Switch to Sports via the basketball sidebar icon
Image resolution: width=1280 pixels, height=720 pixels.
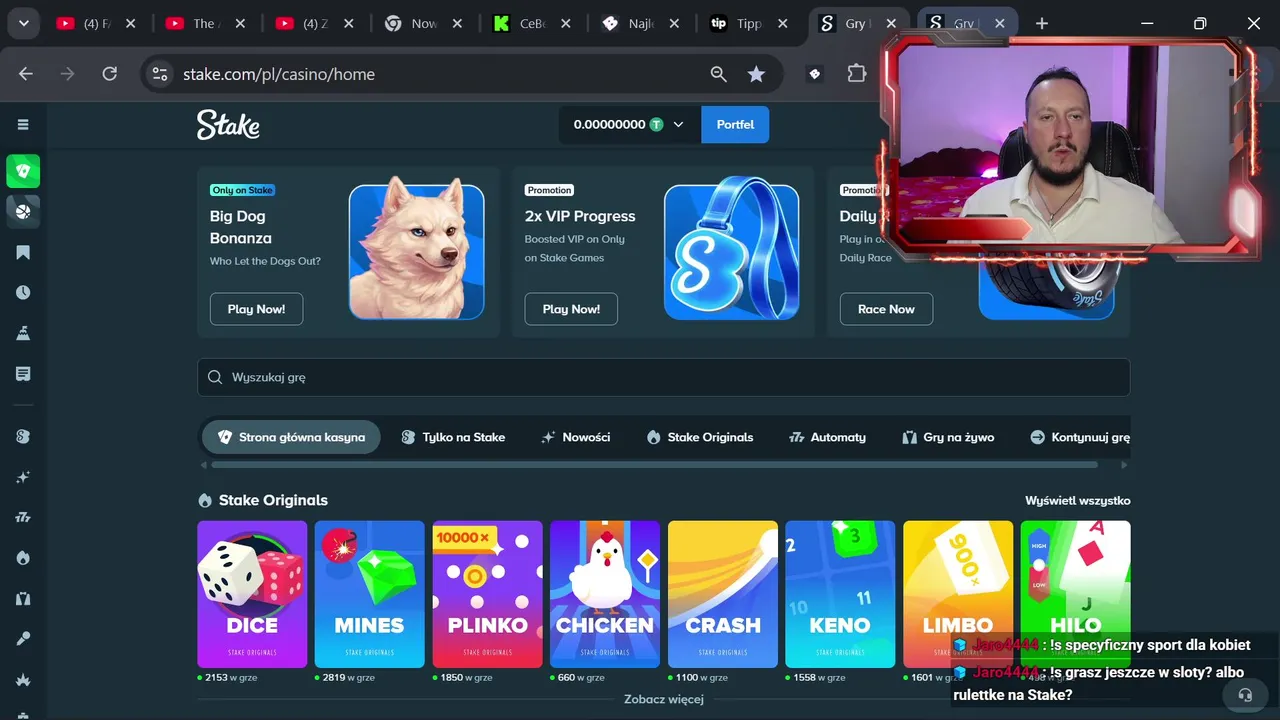[x=23, y=211]
